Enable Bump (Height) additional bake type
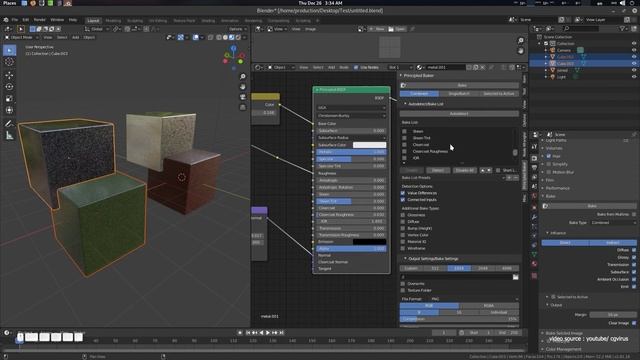This screenshot has width=640, height=360. [x=403, y=229]
